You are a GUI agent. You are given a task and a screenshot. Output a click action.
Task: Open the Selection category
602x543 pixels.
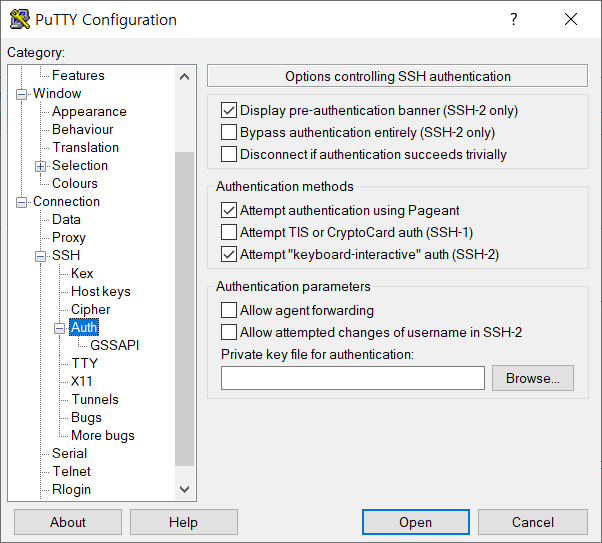pyautogui.click(x=80, y=166)
